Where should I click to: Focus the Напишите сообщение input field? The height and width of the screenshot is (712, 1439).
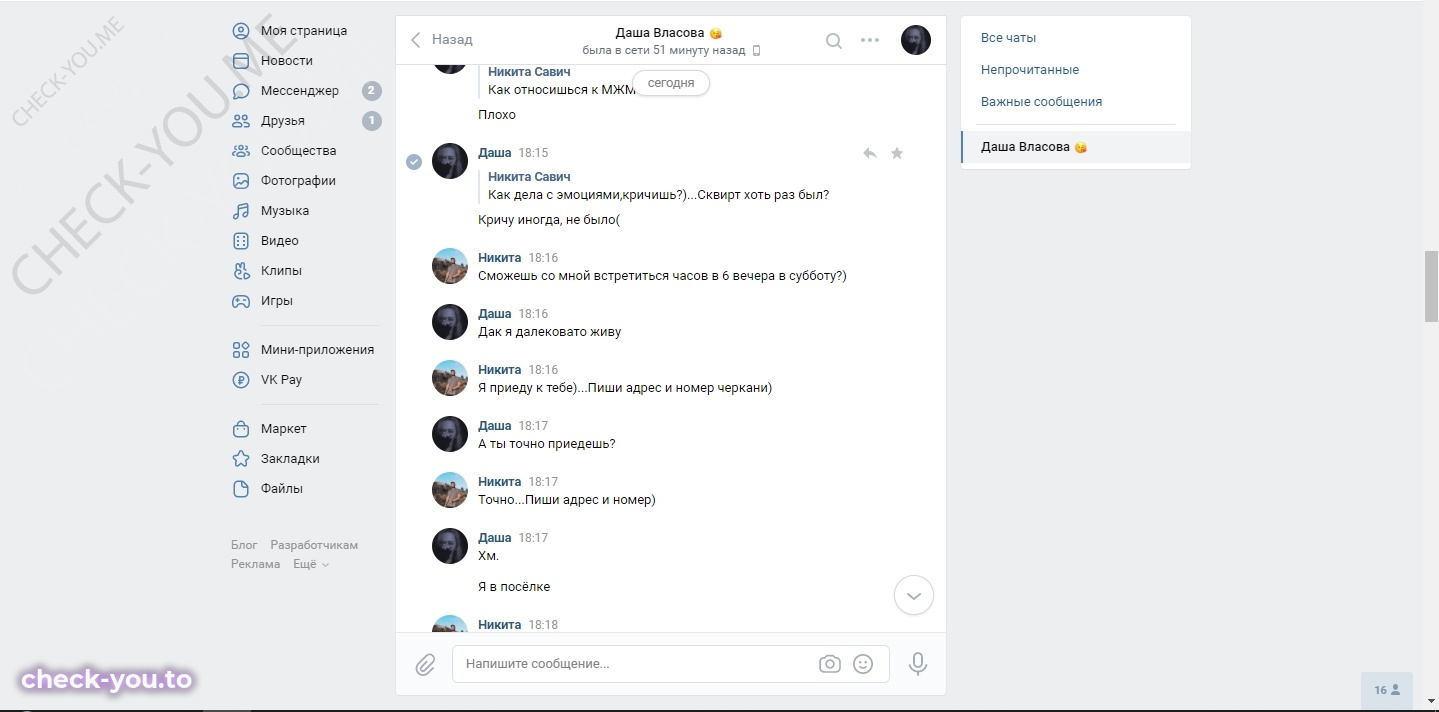(x=635, y=664)
